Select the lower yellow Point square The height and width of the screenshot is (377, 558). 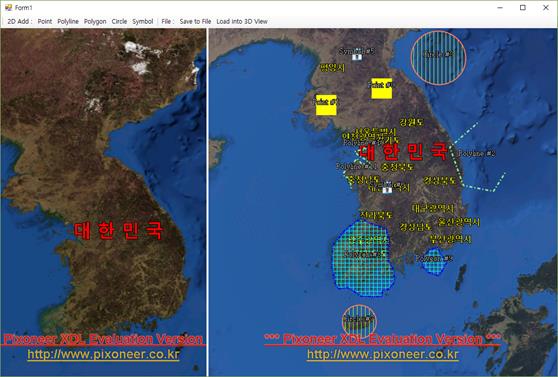(x=326, y=105)
